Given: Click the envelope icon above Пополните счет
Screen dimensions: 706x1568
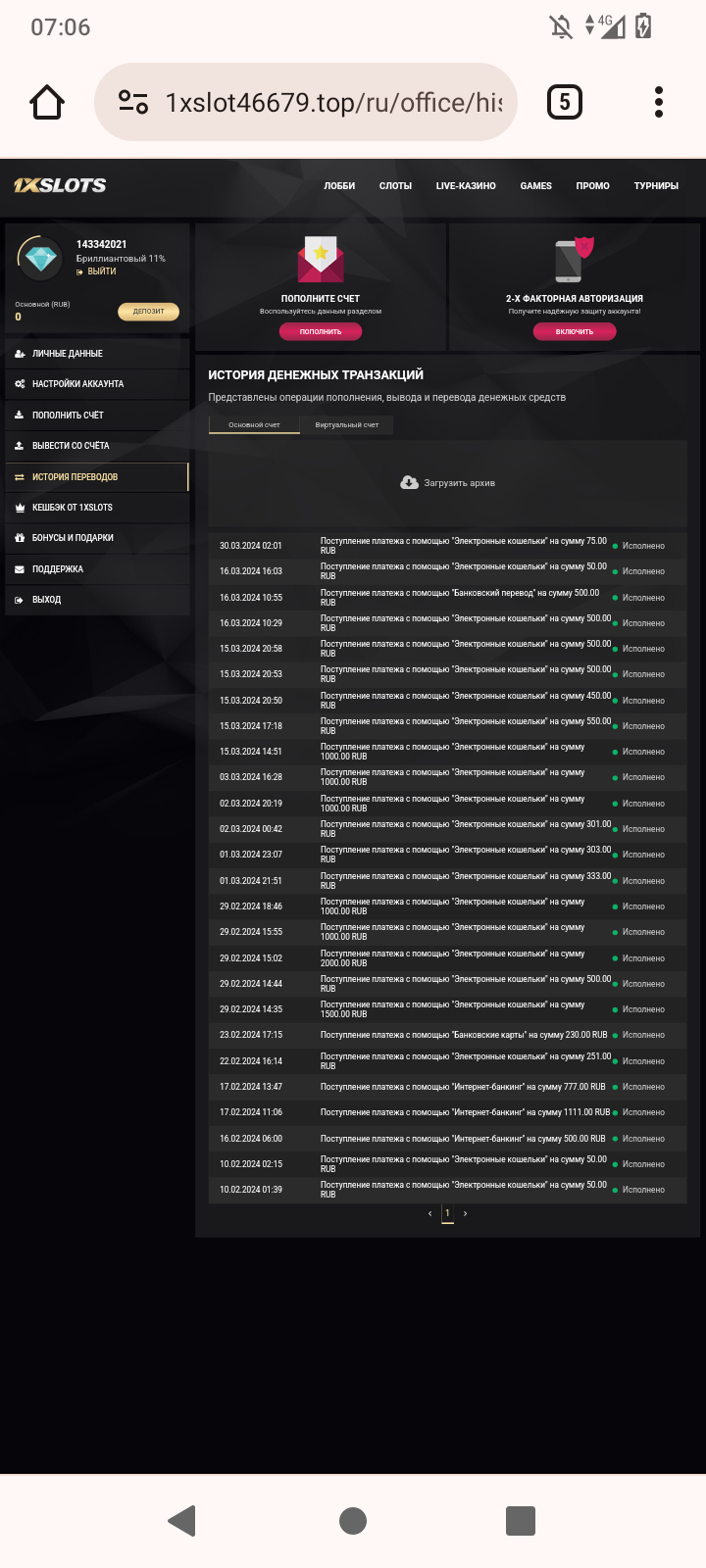Looking at the screenshot, I should pos(321,260).
